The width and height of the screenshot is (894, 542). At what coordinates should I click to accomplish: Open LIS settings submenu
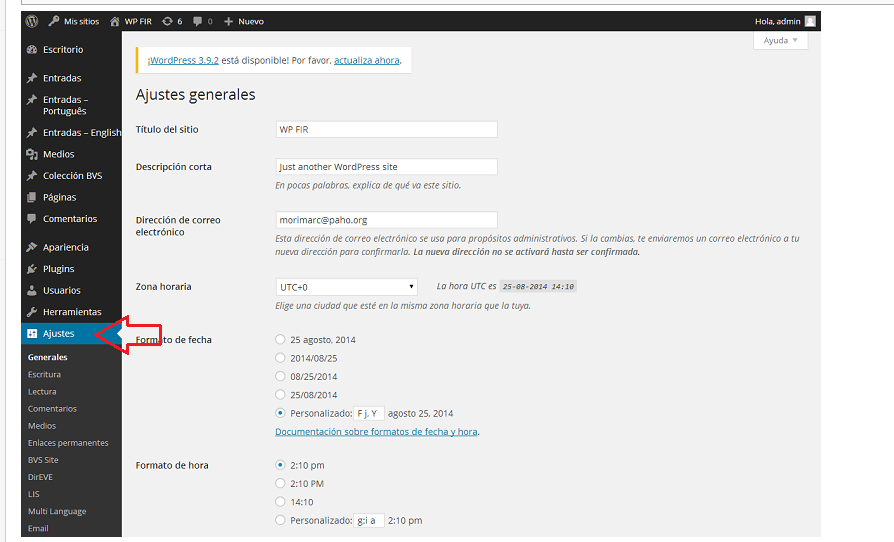(34, 494)
